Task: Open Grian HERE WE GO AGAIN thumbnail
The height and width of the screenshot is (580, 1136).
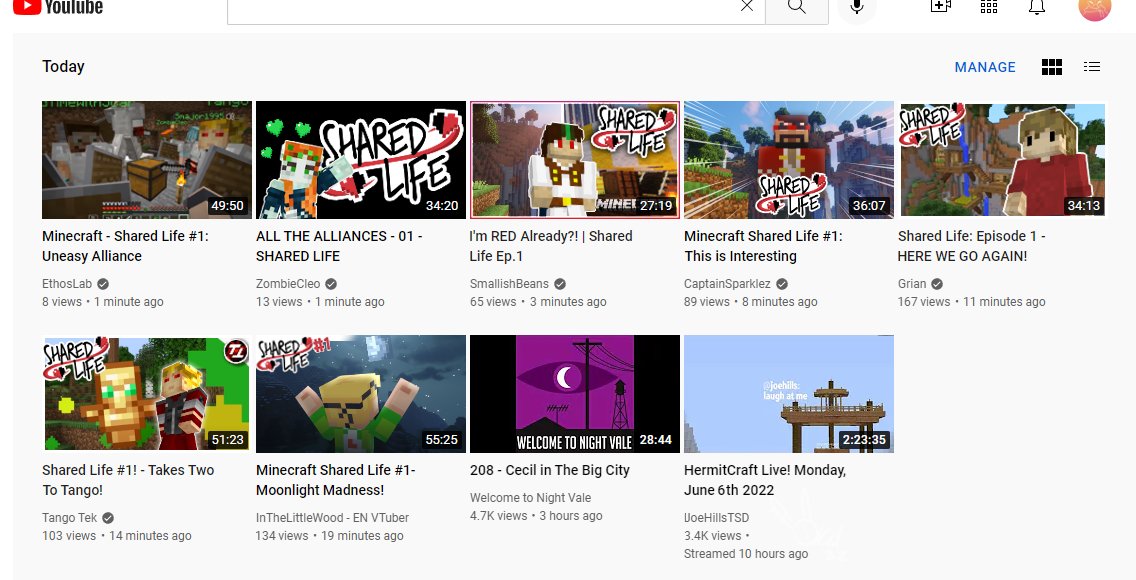Action: tap(1003, 160)
